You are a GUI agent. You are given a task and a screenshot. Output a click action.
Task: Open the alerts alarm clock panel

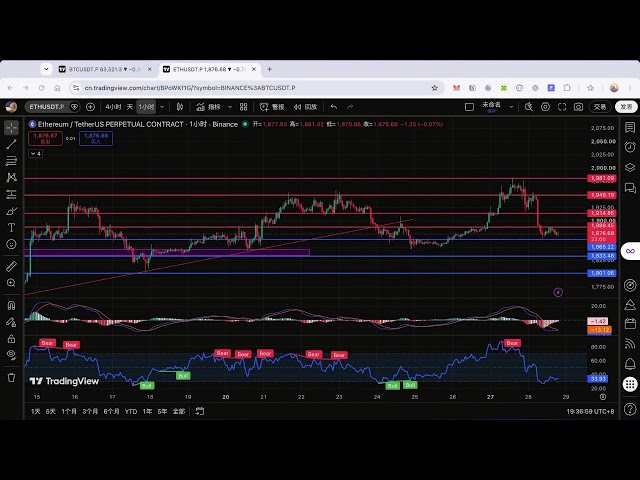pyautogui.click(x=630, y=147)
